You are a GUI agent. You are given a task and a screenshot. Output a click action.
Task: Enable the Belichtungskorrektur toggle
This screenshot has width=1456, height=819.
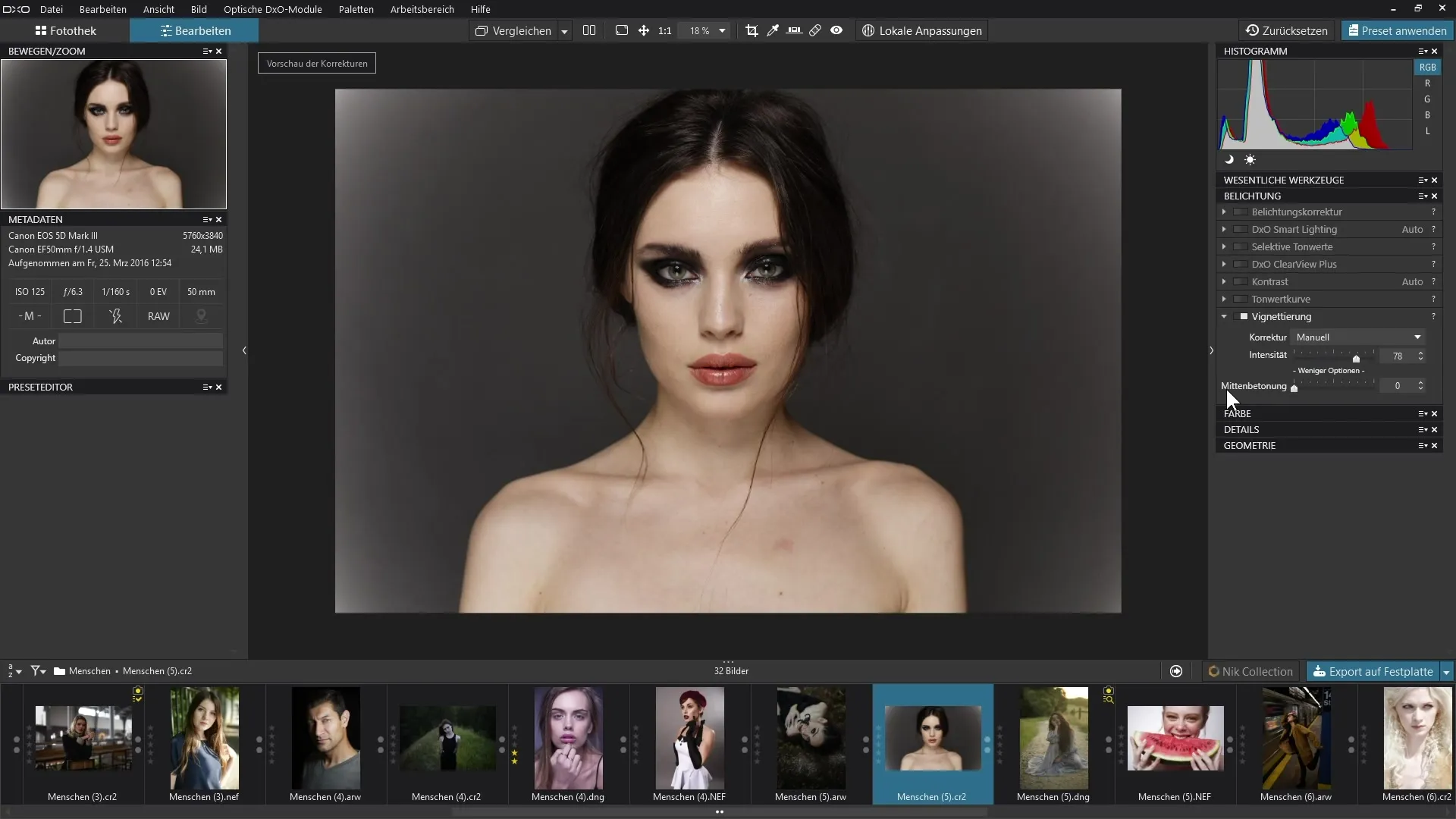click(x=1241, y=212)
